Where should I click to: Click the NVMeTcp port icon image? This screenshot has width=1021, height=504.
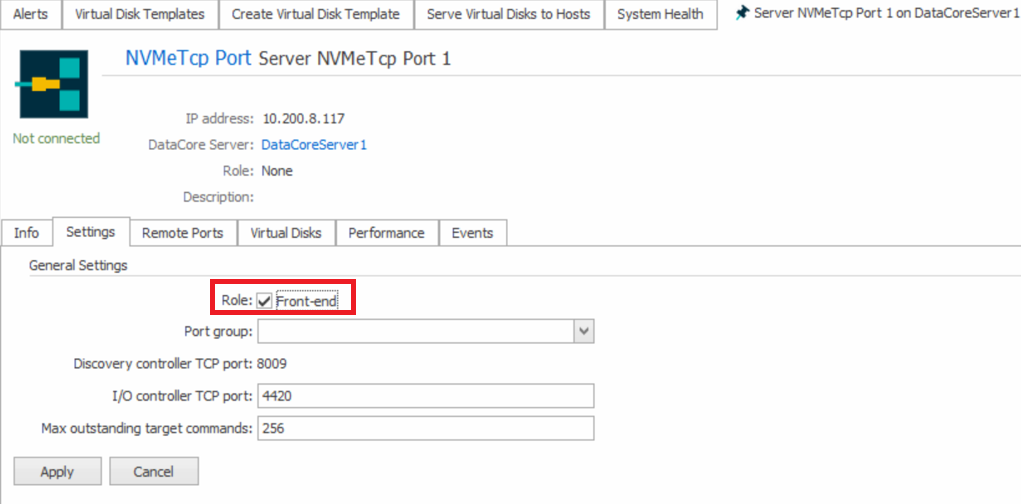55,85
